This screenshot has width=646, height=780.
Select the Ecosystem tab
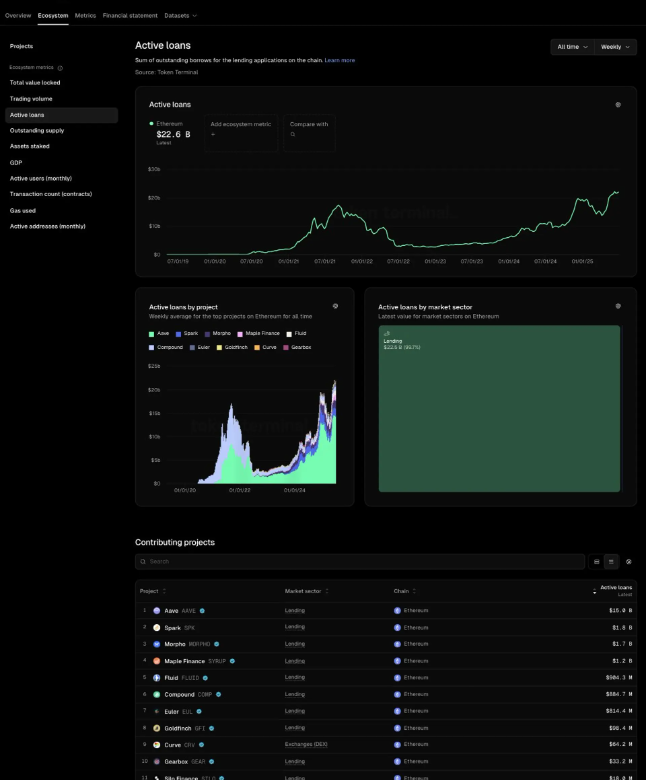click(53, 15)
